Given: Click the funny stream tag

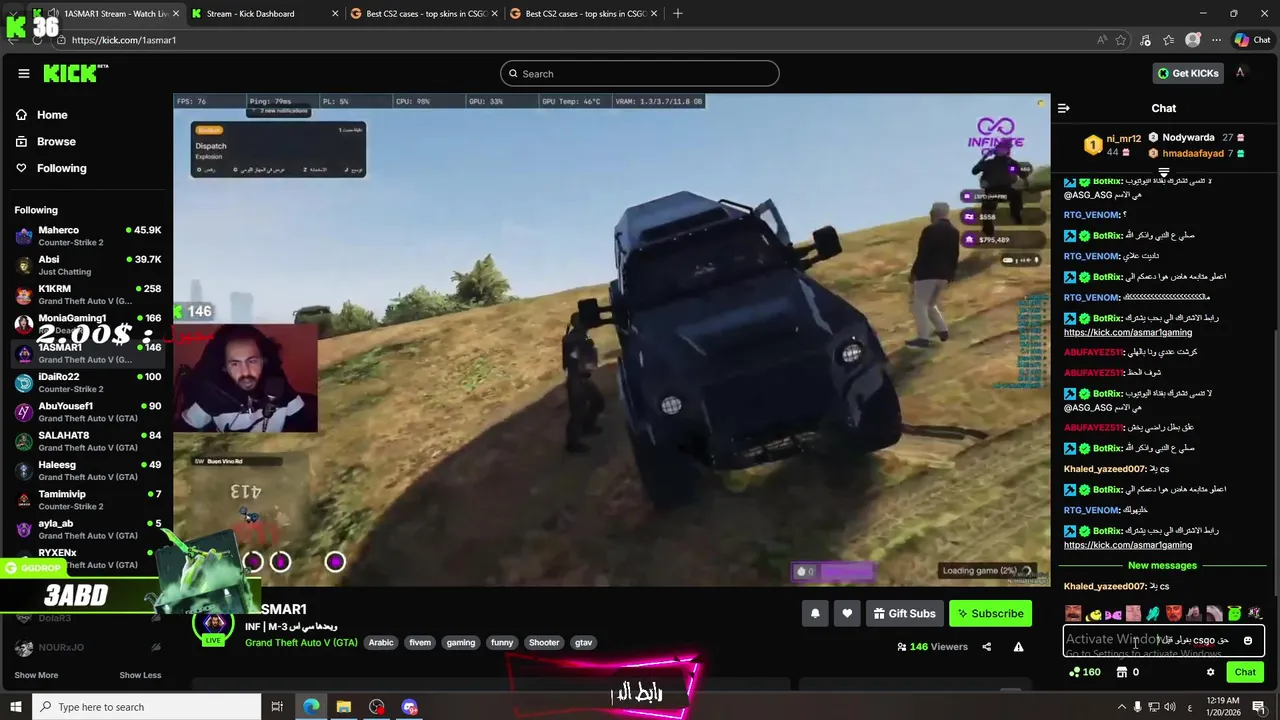Looking at the screenshot, I should 502,643.
